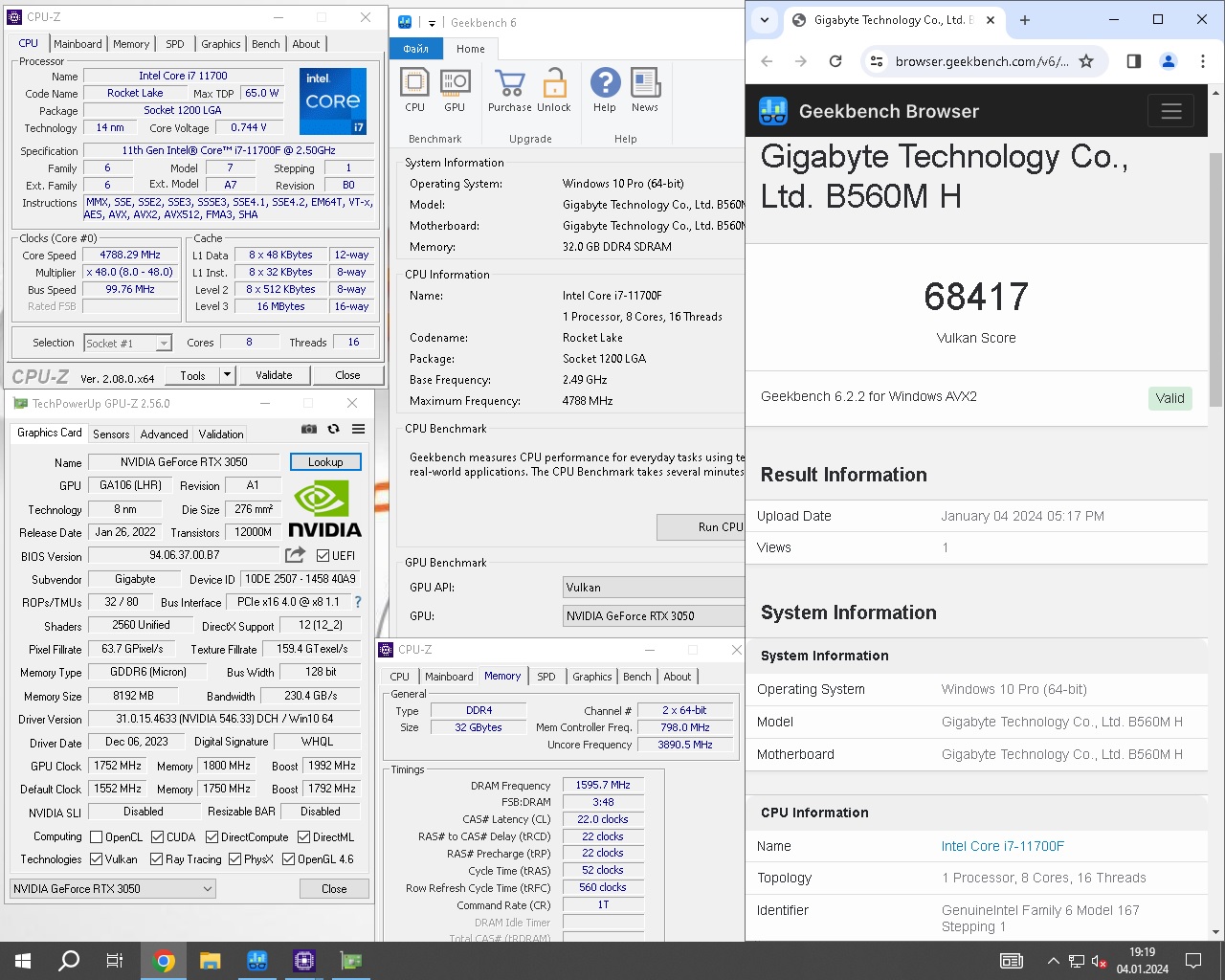Click the Run CPU benchmark button in Geekbench

701,527
